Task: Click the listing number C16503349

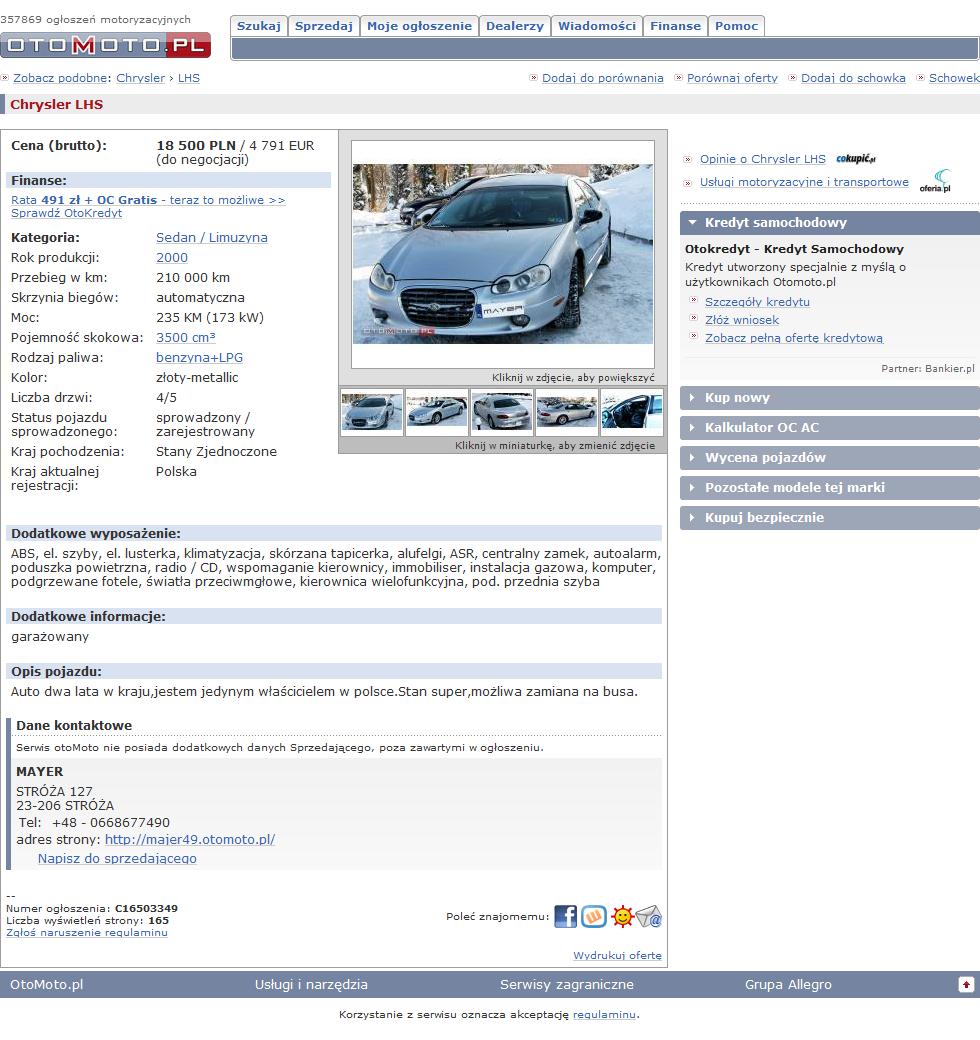Action: (x=146, y=909)
